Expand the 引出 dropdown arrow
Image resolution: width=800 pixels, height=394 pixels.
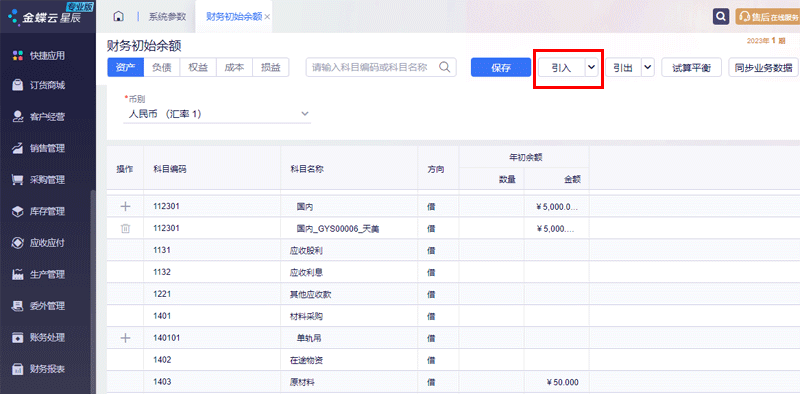point(648,68)
